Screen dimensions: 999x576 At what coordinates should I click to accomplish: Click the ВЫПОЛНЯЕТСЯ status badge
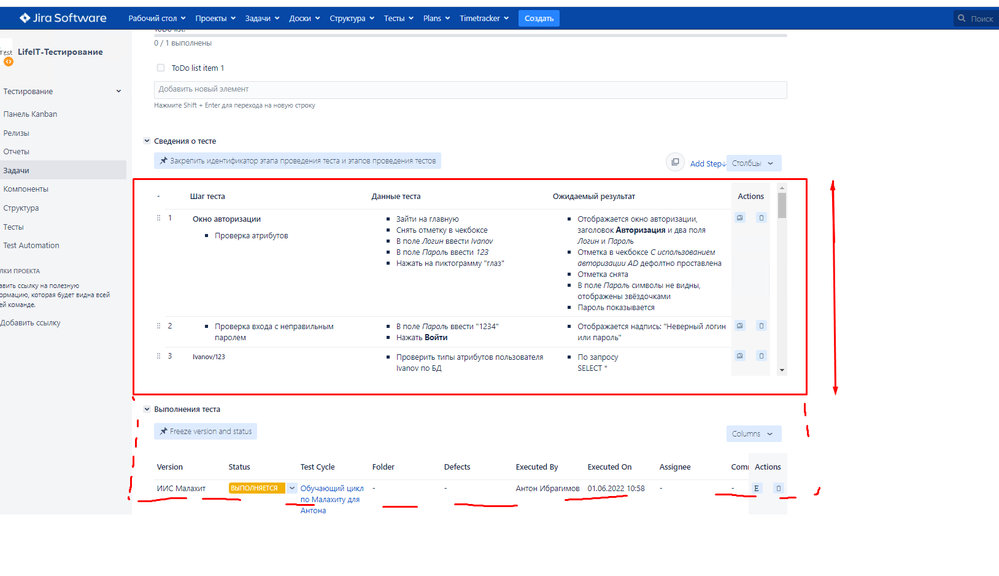tap(257, 488)
